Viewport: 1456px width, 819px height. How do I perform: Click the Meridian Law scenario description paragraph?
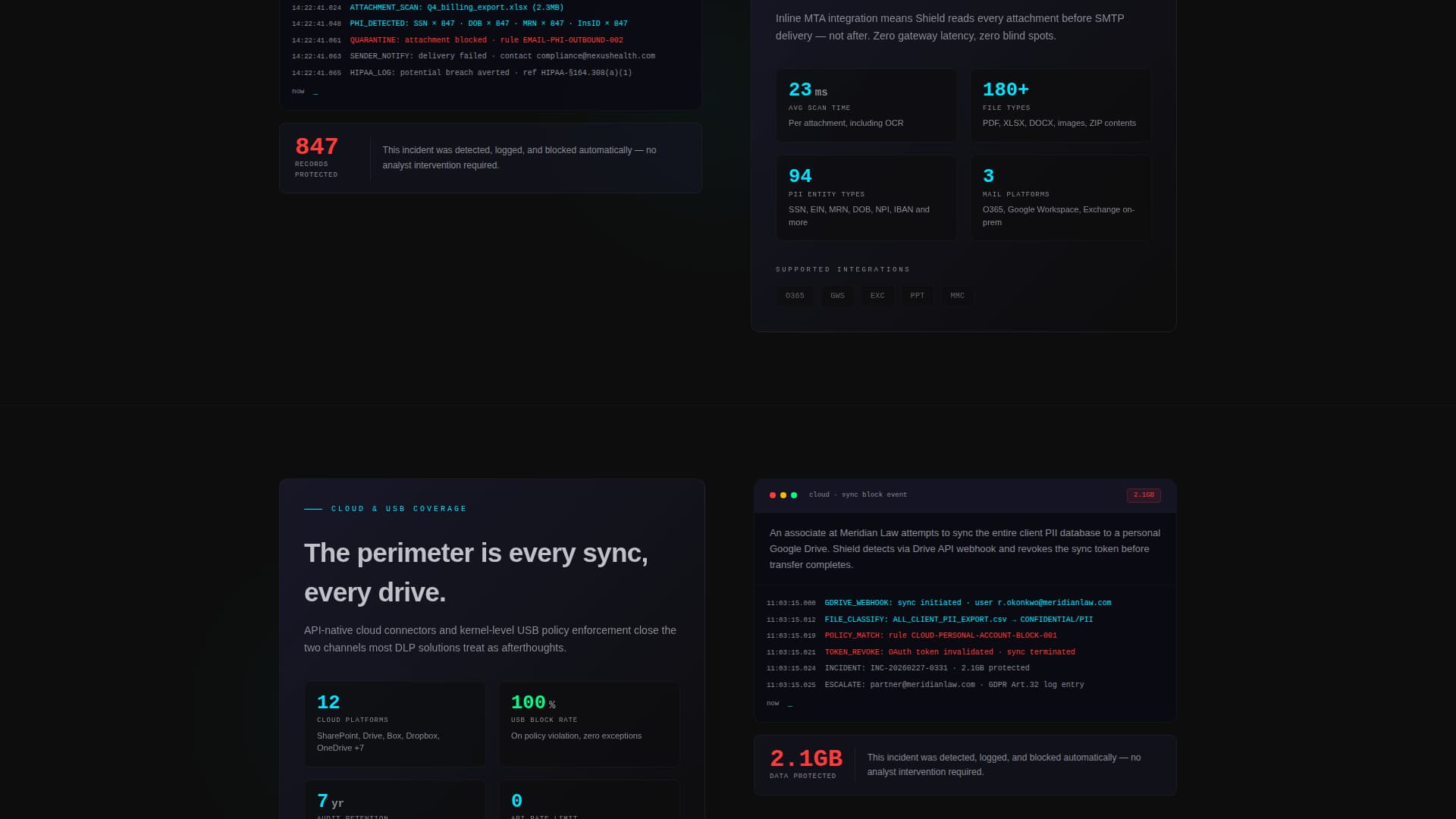(965, 549)
